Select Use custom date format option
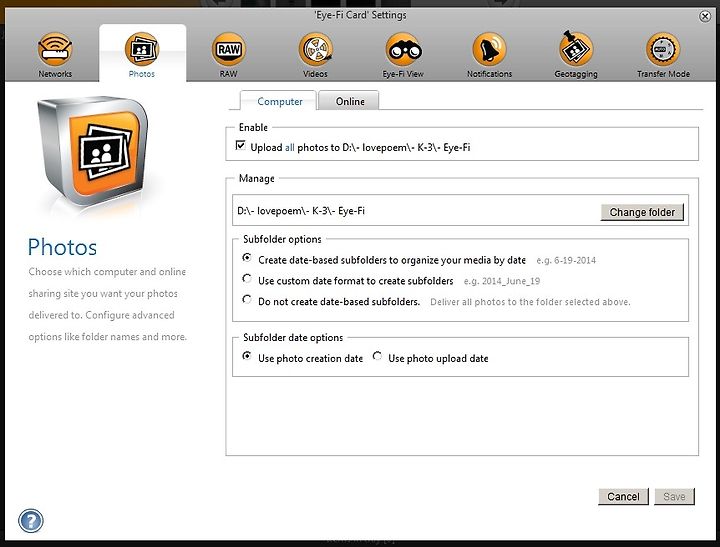 click(x=247, y=278)
